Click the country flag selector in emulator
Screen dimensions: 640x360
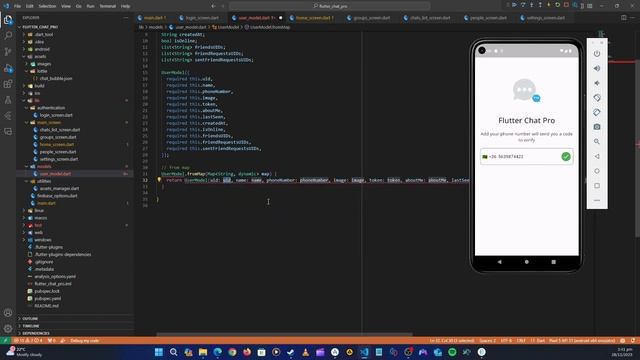(x=485, y=157)
